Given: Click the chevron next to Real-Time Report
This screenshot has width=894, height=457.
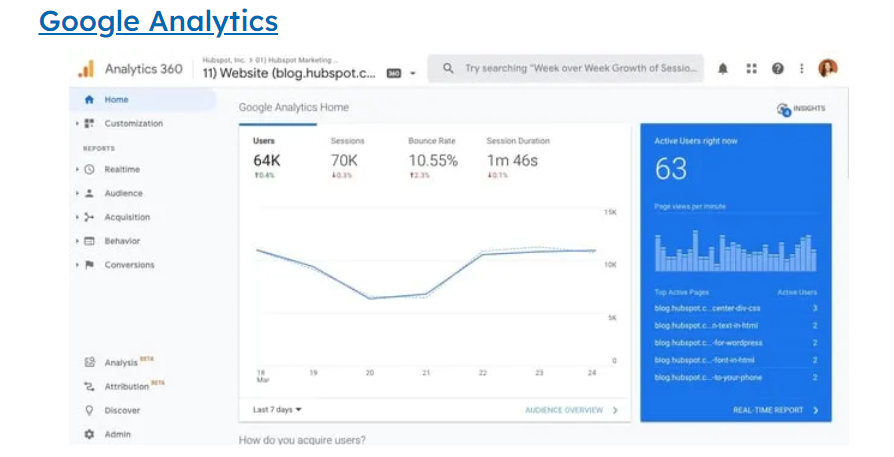Looking at the screenshot, I should pyautogui.click(x=816, y=410).
